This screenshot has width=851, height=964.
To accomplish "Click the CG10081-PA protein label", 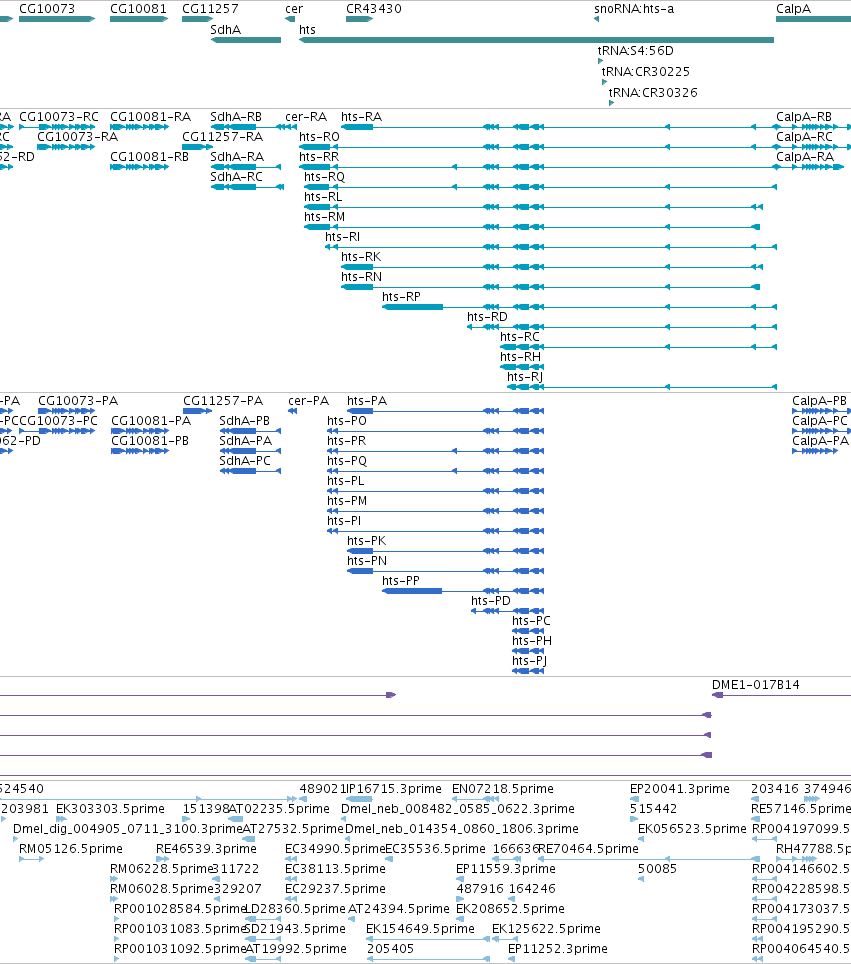I will click(151, 421).
